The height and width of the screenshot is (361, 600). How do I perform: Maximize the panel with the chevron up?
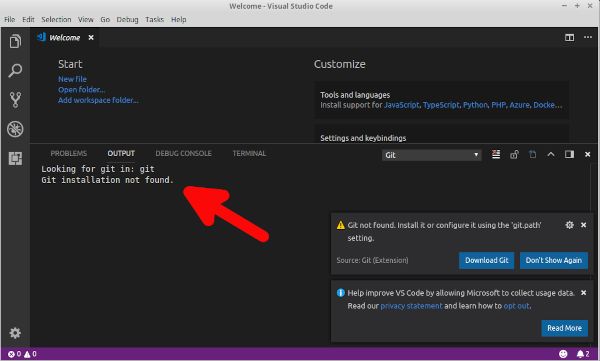point(551,154)
